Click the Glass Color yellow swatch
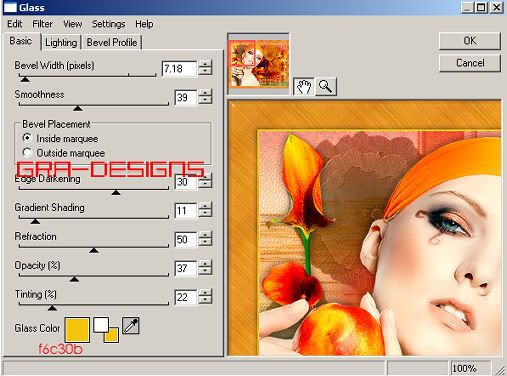Viewport: 507px width, 376px height. coord(77,330)
